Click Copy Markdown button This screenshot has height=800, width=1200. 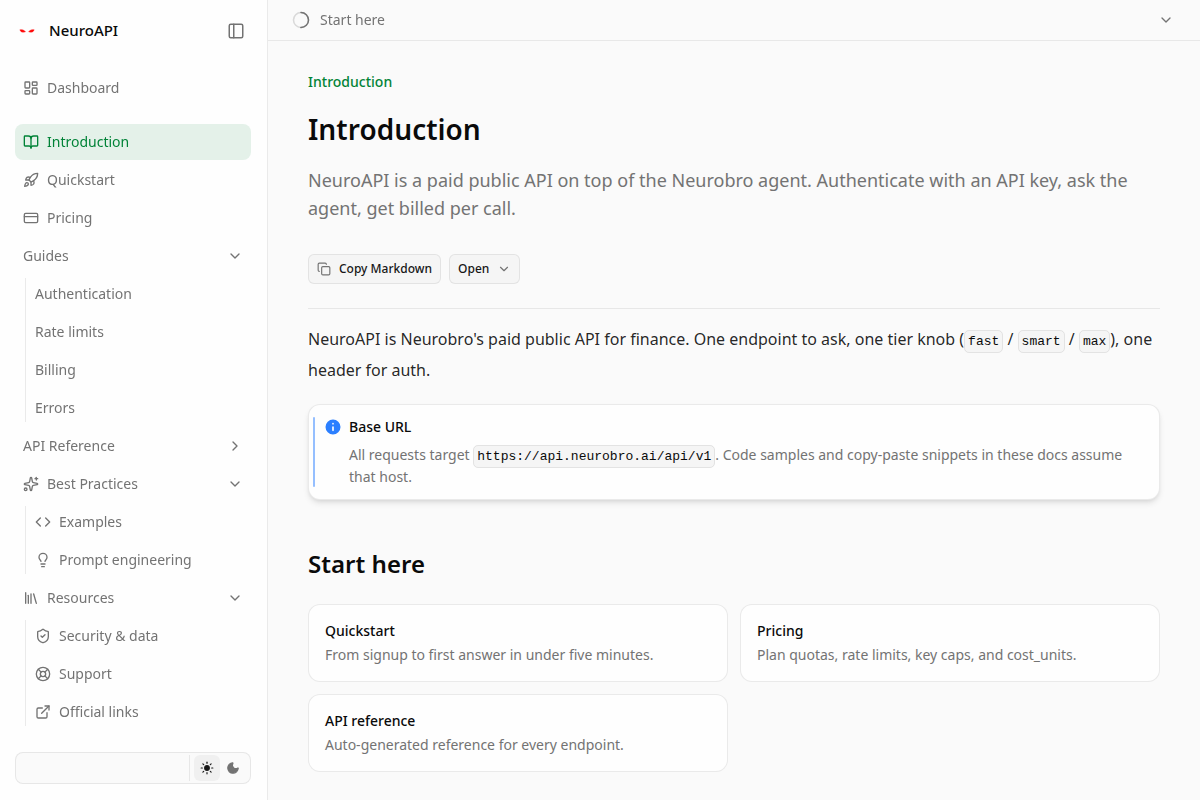pos(374,269)
